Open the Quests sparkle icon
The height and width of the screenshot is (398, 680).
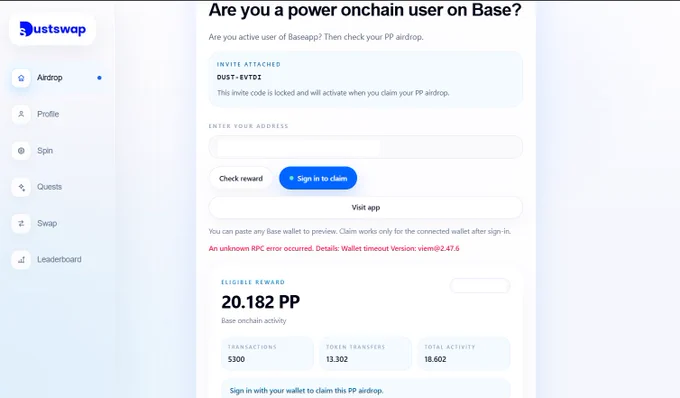(21, 187)
